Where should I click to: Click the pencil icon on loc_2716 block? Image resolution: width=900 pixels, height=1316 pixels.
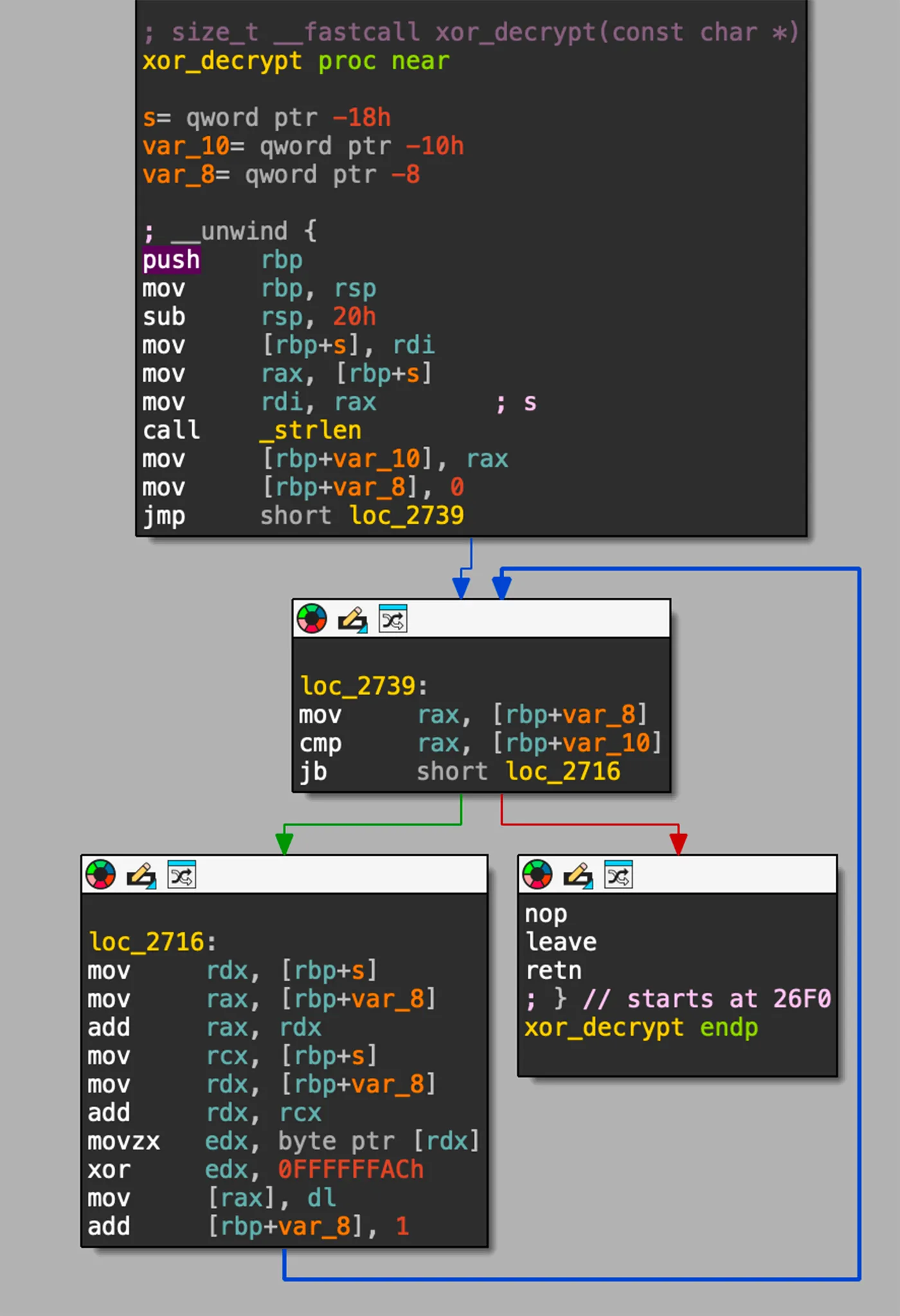pos(141,875)
